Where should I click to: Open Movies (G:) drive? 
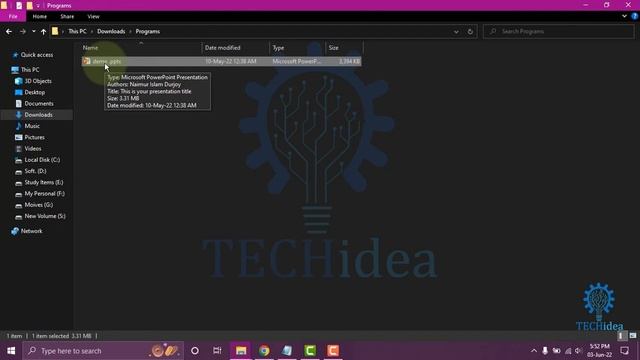click(x=38, y=205)
